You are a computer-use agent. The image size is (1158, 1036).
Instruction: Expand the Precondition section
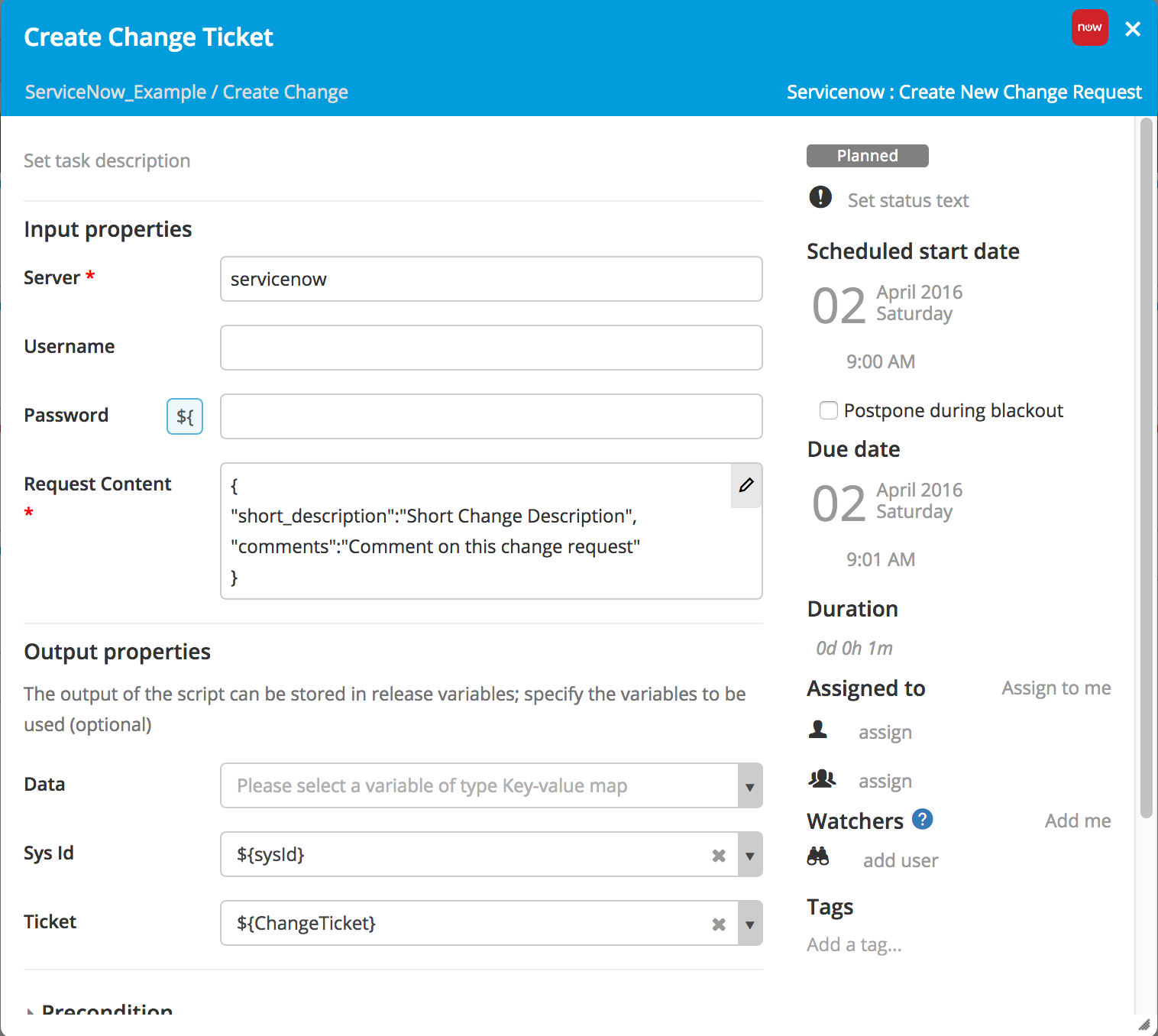(99, 1010)
